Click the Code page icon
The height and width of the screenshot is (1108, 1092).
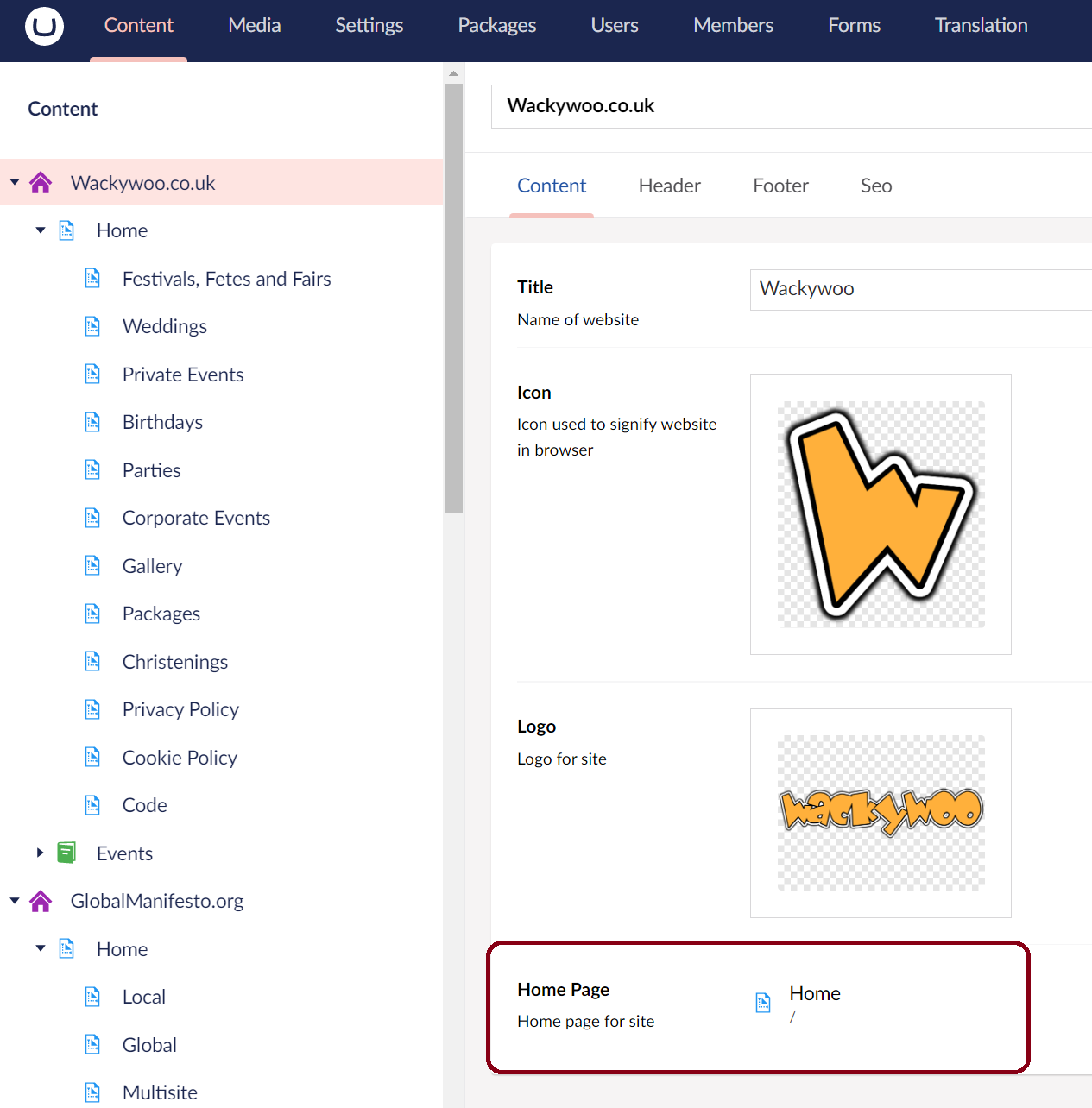pos(92,805)
